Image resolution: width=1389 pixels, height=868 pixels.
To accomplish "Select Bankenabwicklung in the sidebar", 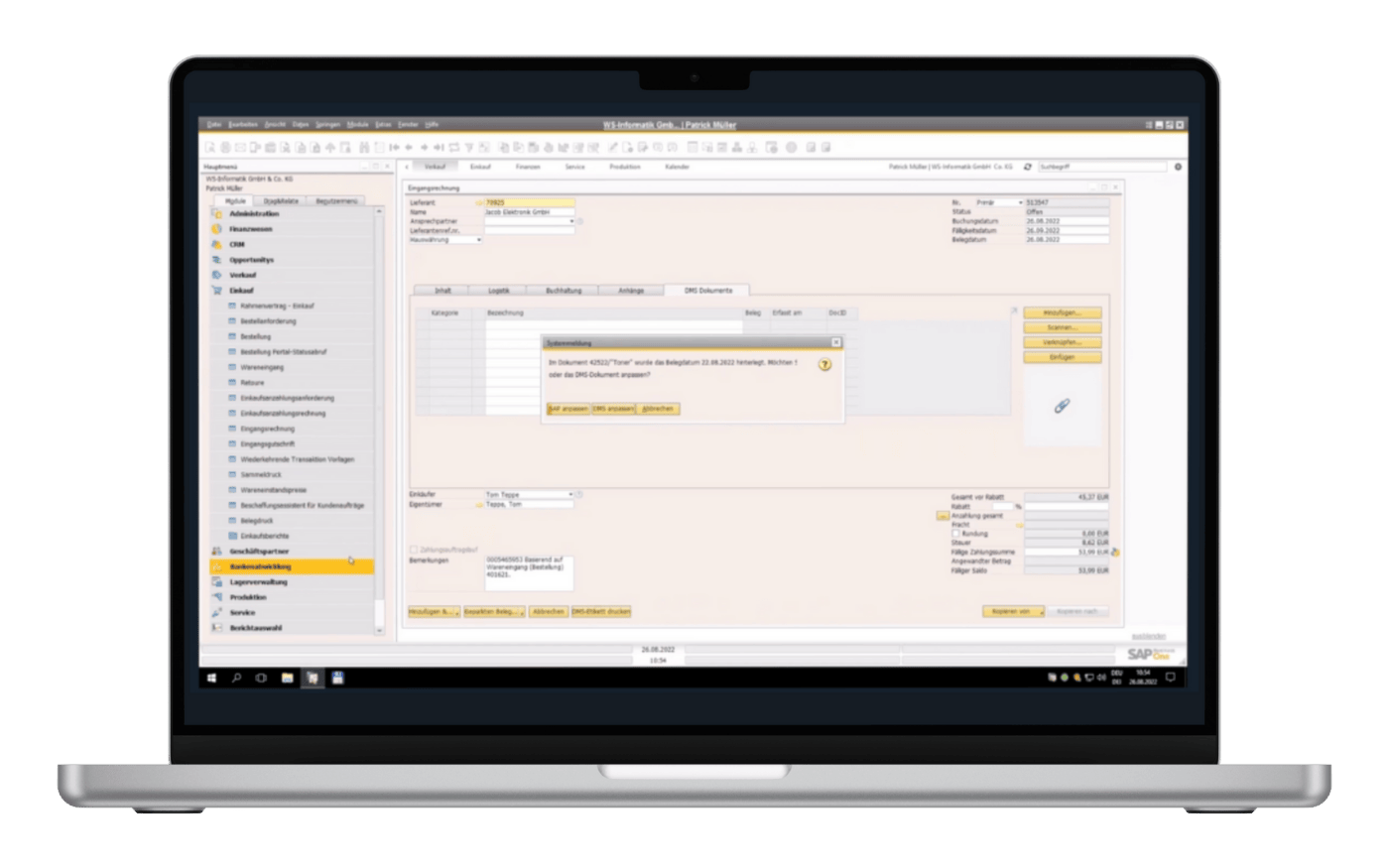I will (292, 566).
